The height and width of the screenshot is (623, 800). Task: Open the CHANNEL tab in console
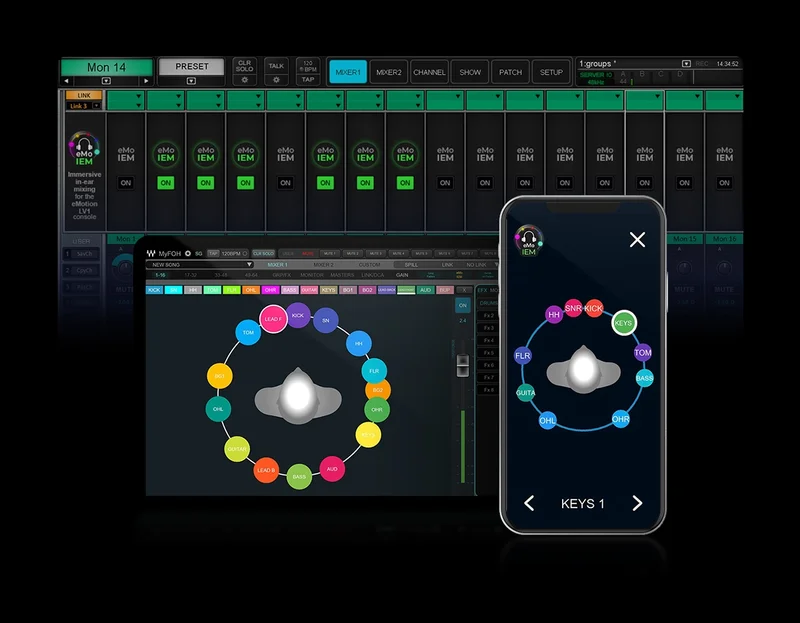[429, 72]
